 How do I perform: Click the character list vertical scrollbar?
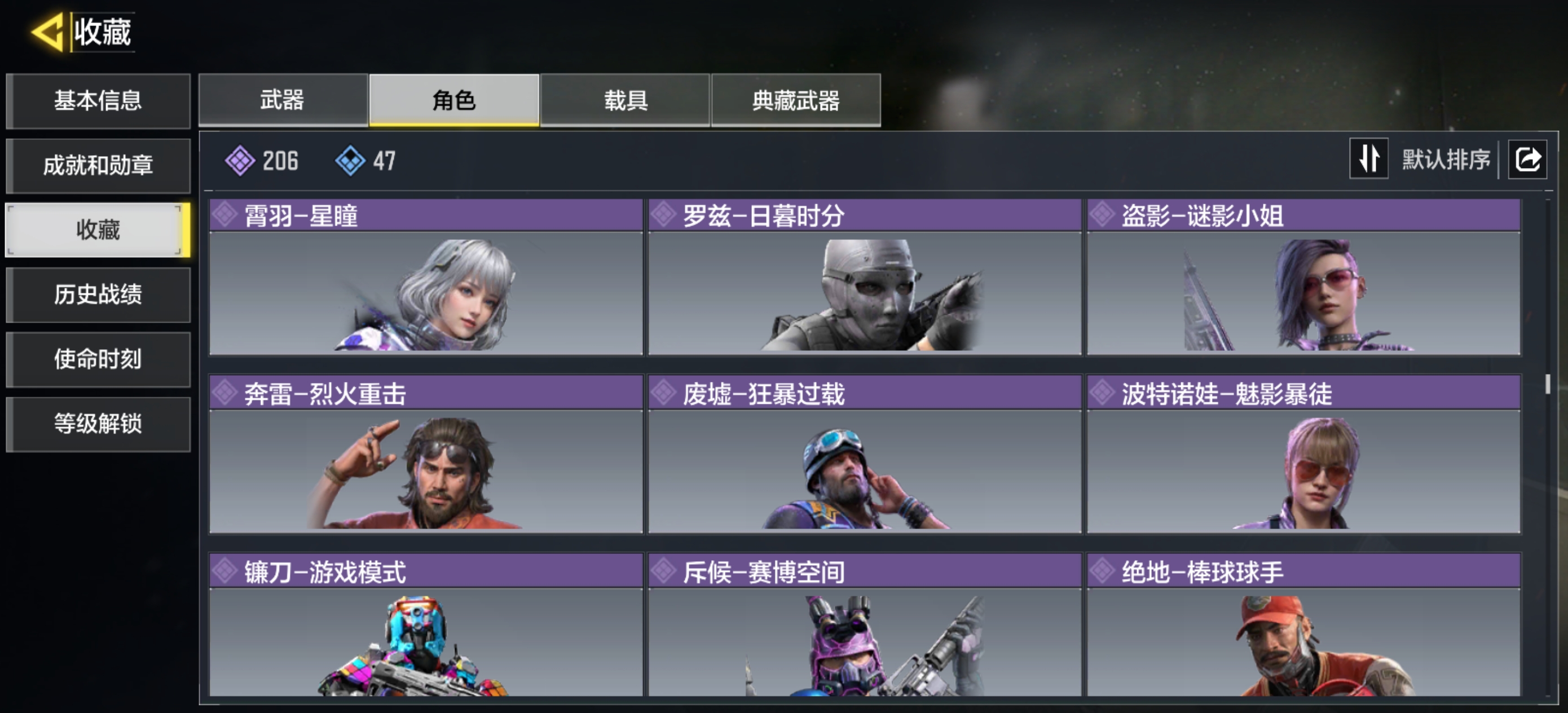pos(1547,384)
